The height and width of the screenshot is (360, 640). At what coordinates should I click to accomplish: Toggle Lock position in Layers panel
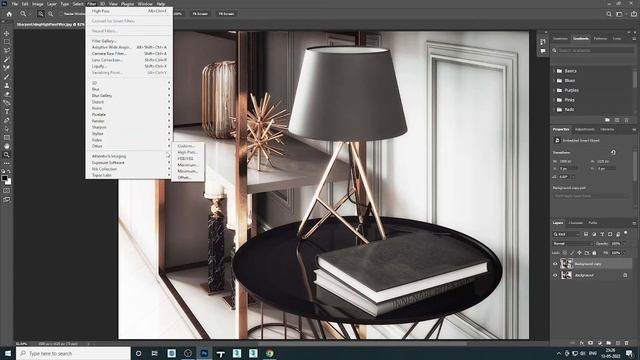pyautogui.click(x=580, y=253)
